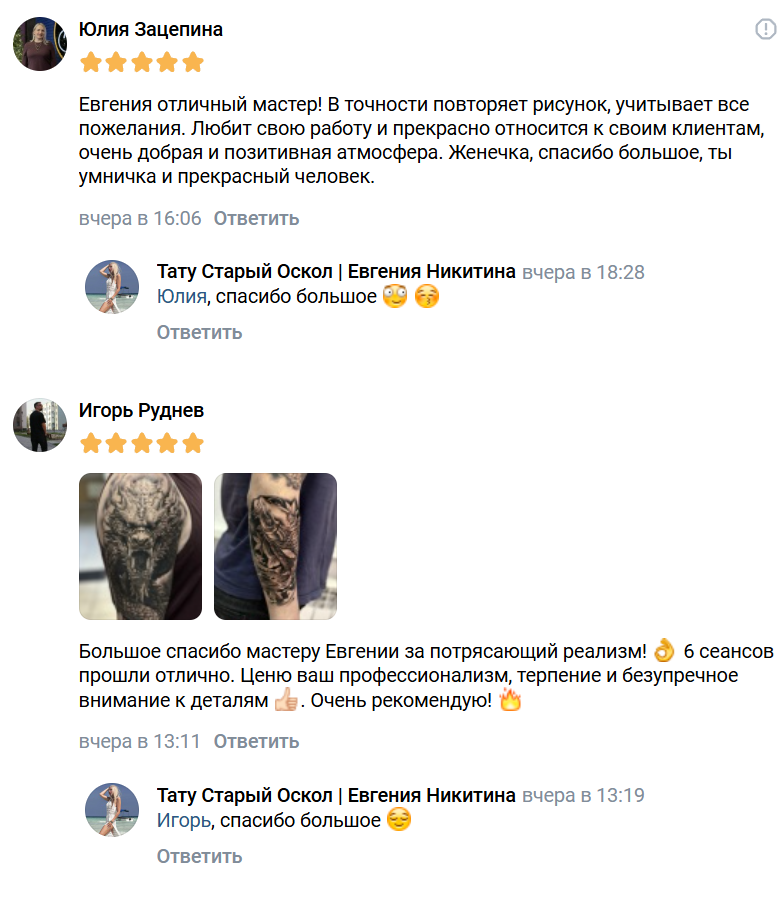Open the dragon shoulder tattoo photo
This screenshot has height=915, width=784.
(x=141, y=546)
